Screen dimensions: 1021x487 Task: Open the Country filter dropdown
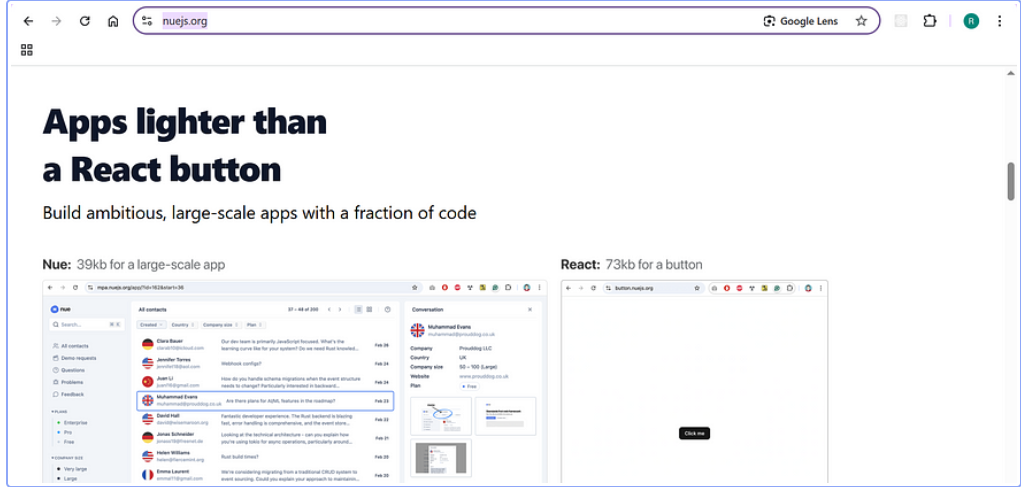point(182,324)
